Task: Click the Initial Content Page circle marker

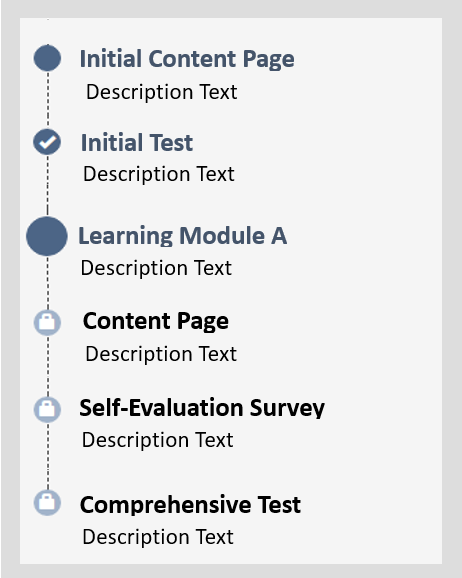Action: [47, 58]
